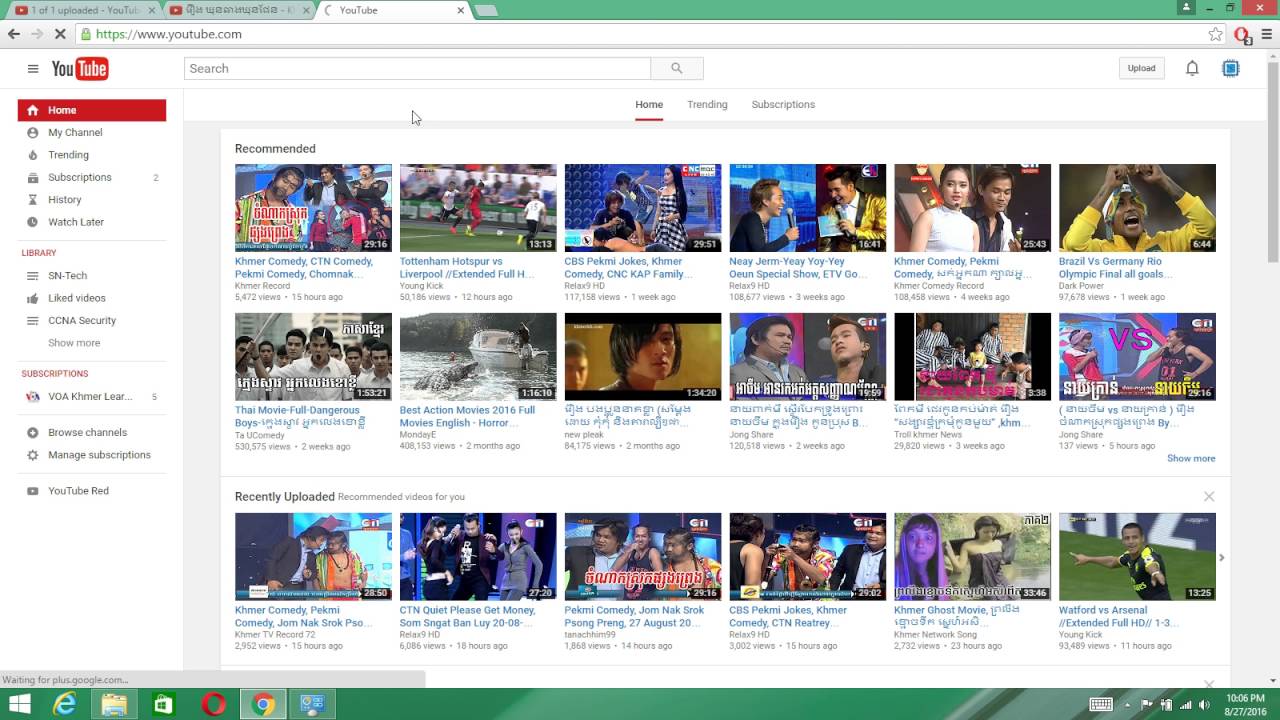Open the Brazil Vs Germany Rio thumbnail
This screenshot has height=720, width=1280.
coord(1137,208)
